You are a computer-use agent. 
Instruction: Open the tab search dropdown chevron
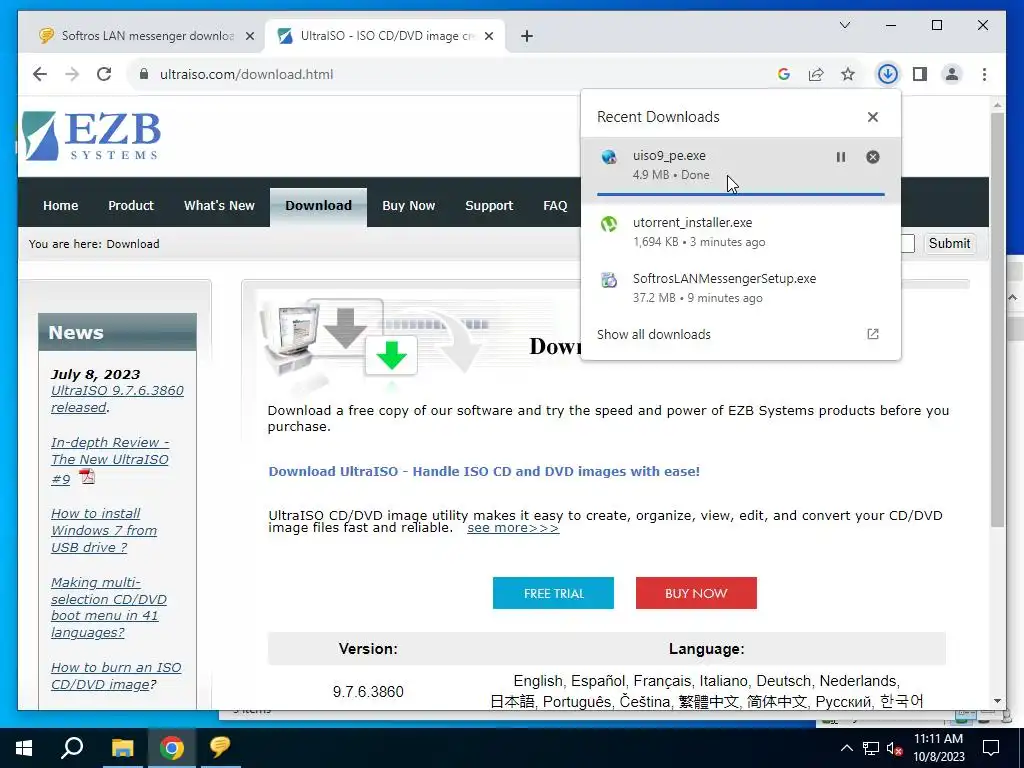pyautogui.click(x=844, y=25)
